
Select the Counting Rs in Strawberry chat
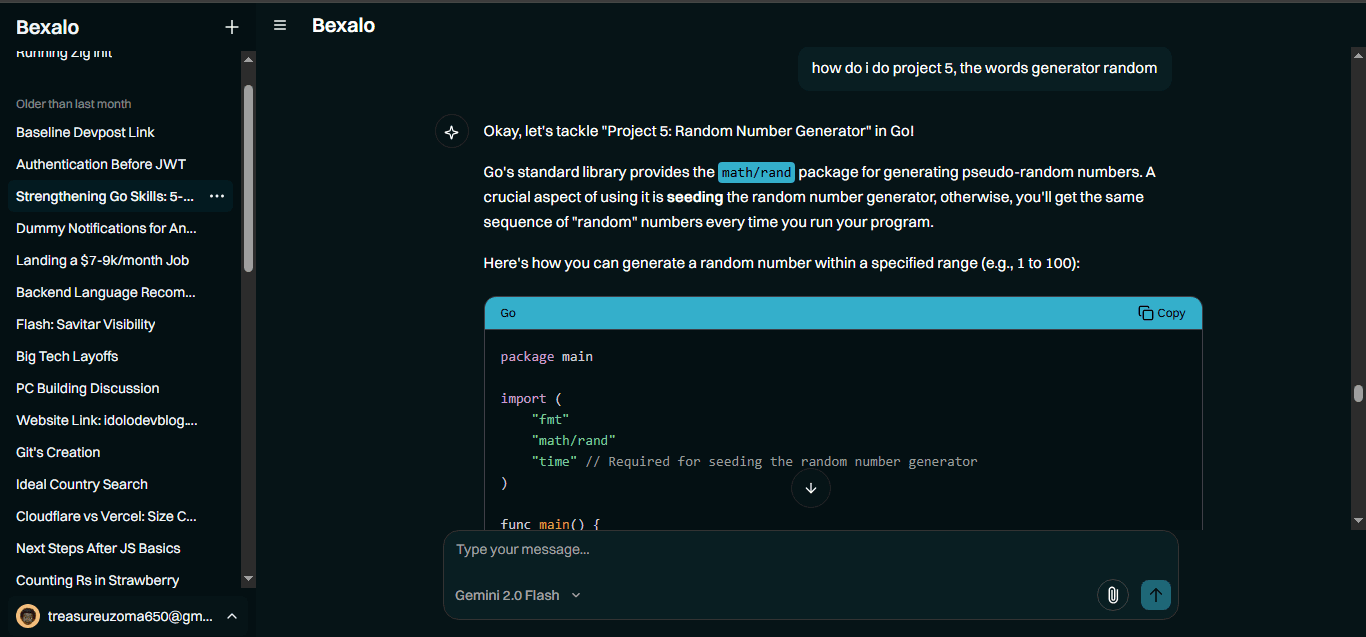click(97, 580)
